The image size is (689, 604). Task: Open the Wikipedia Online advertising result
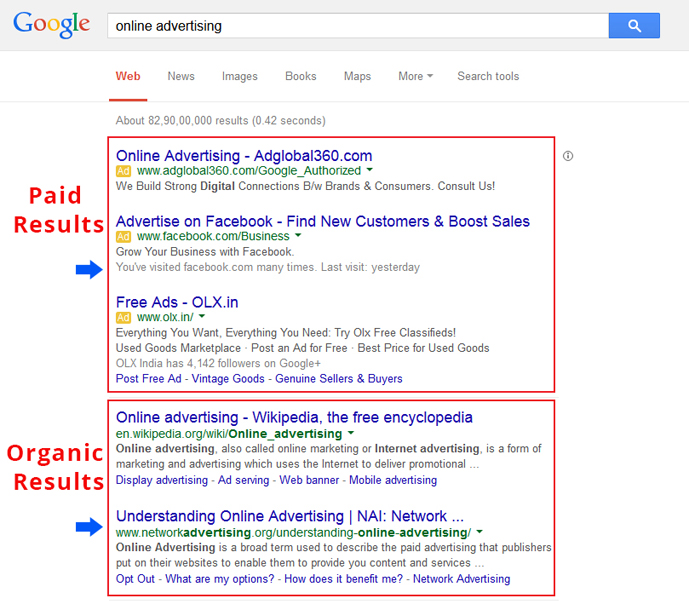(294, 417)
